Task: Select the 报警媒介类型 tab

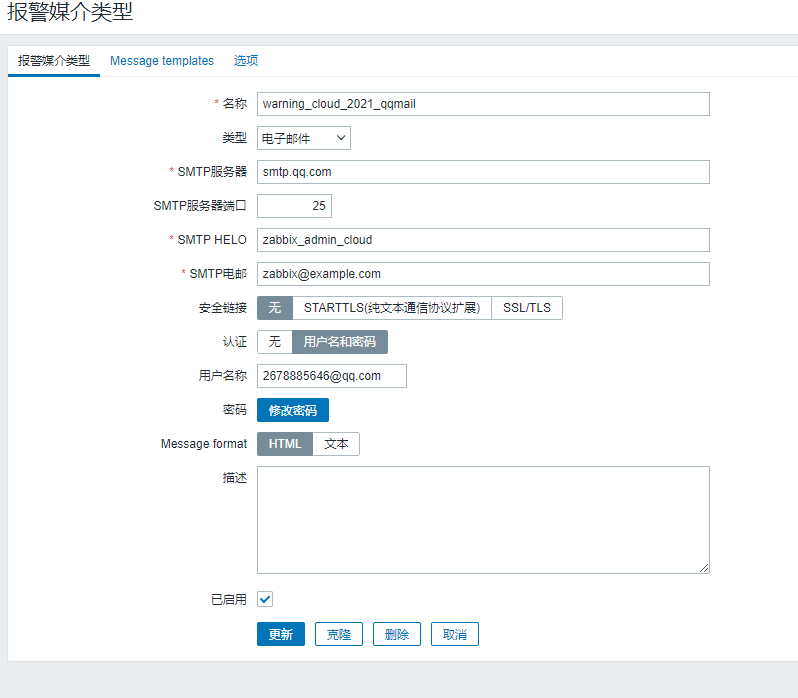Action: 54,61
